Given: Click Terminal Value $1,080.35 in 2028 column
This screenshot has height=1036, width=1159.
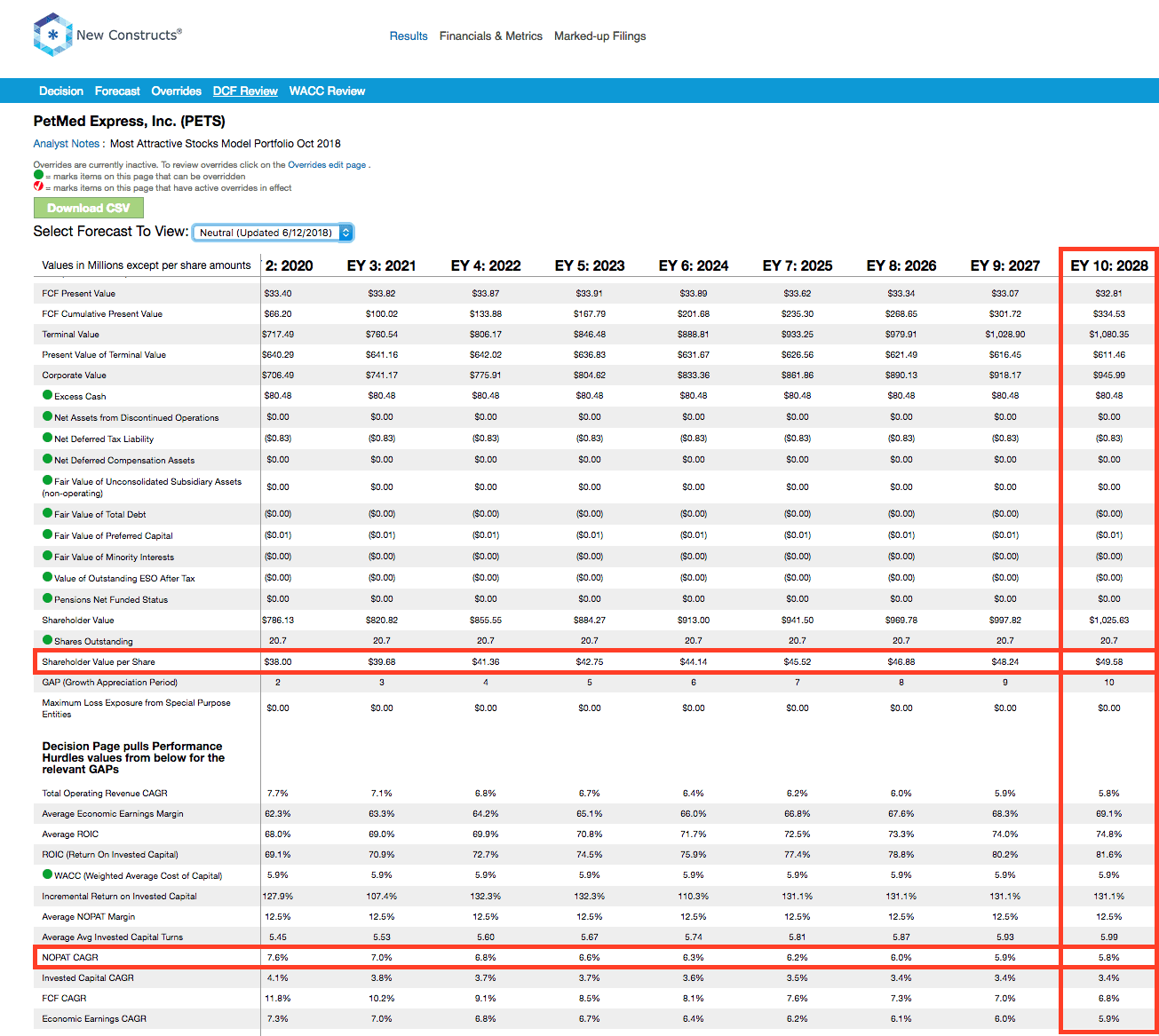Looking at the screenshot, I should tap(1109, 335).
